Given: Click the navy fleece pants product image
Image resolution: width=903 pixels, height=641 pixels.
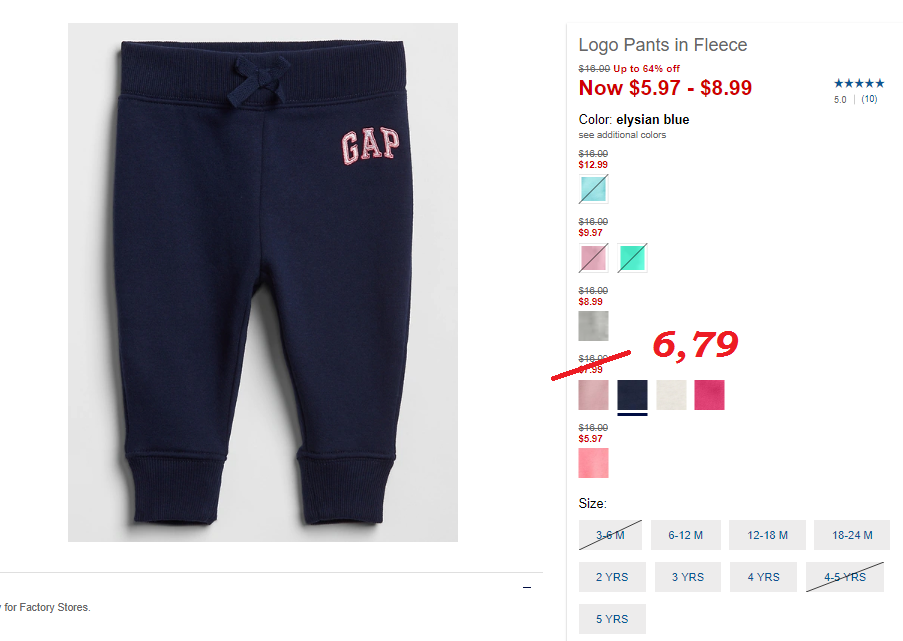Looking at the screenshot, I should 263,282.
